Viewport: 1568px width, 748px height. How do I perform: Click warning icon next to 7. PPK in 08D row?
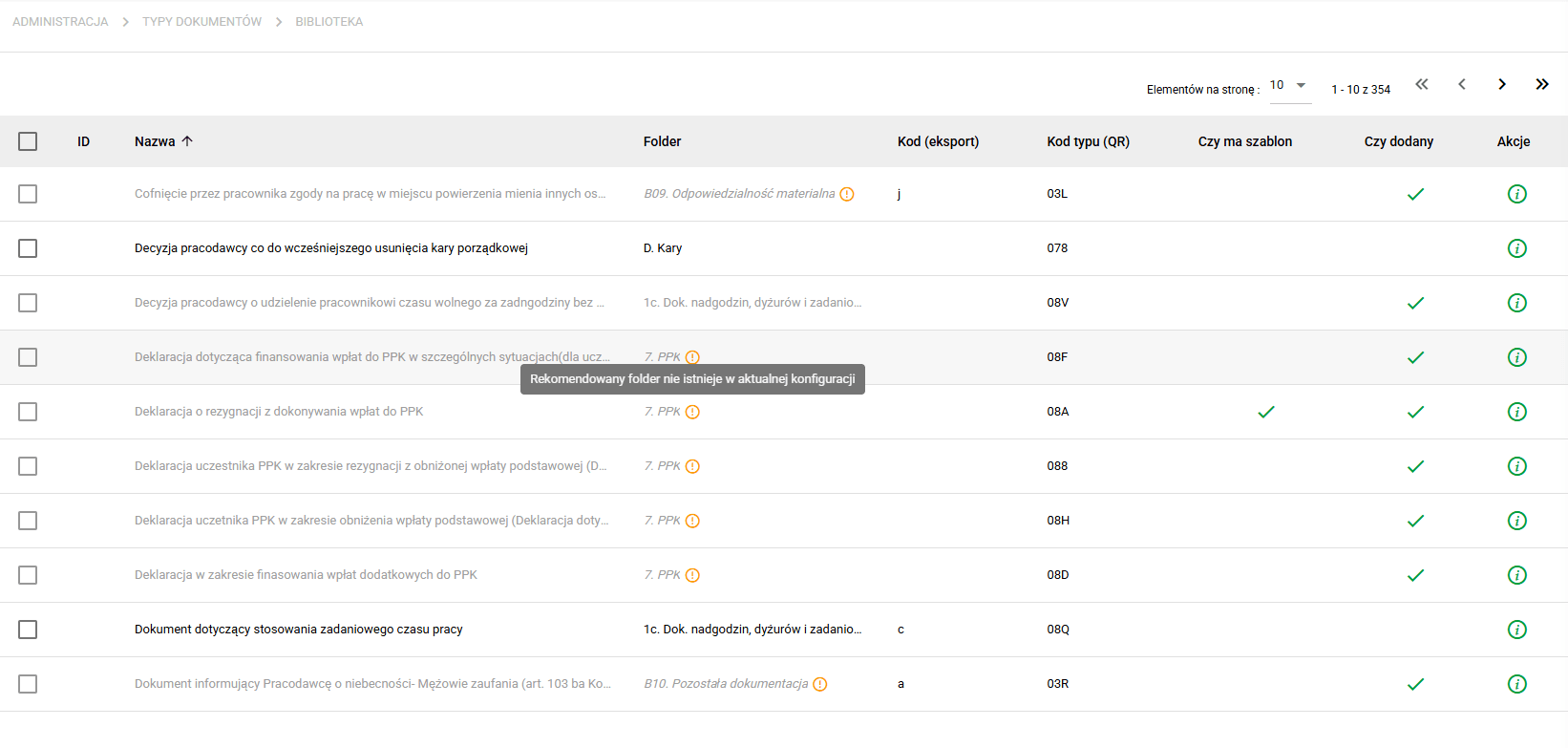[x=693, y=575]
